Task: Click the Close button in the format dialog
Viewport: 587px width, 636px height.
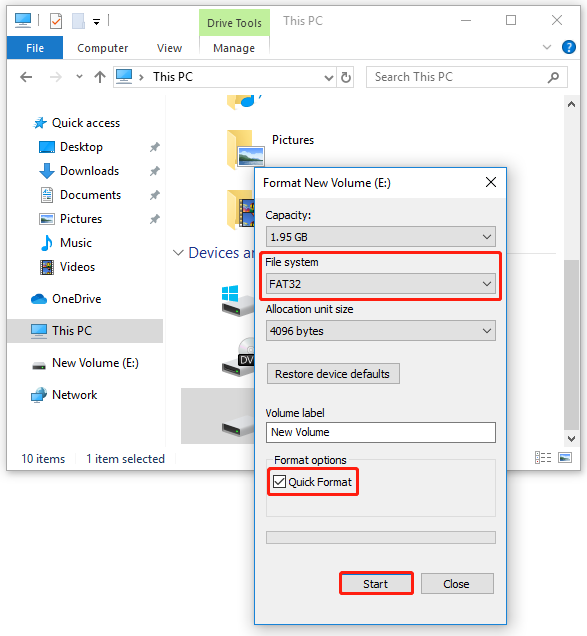Action: [x=457, y=584]
